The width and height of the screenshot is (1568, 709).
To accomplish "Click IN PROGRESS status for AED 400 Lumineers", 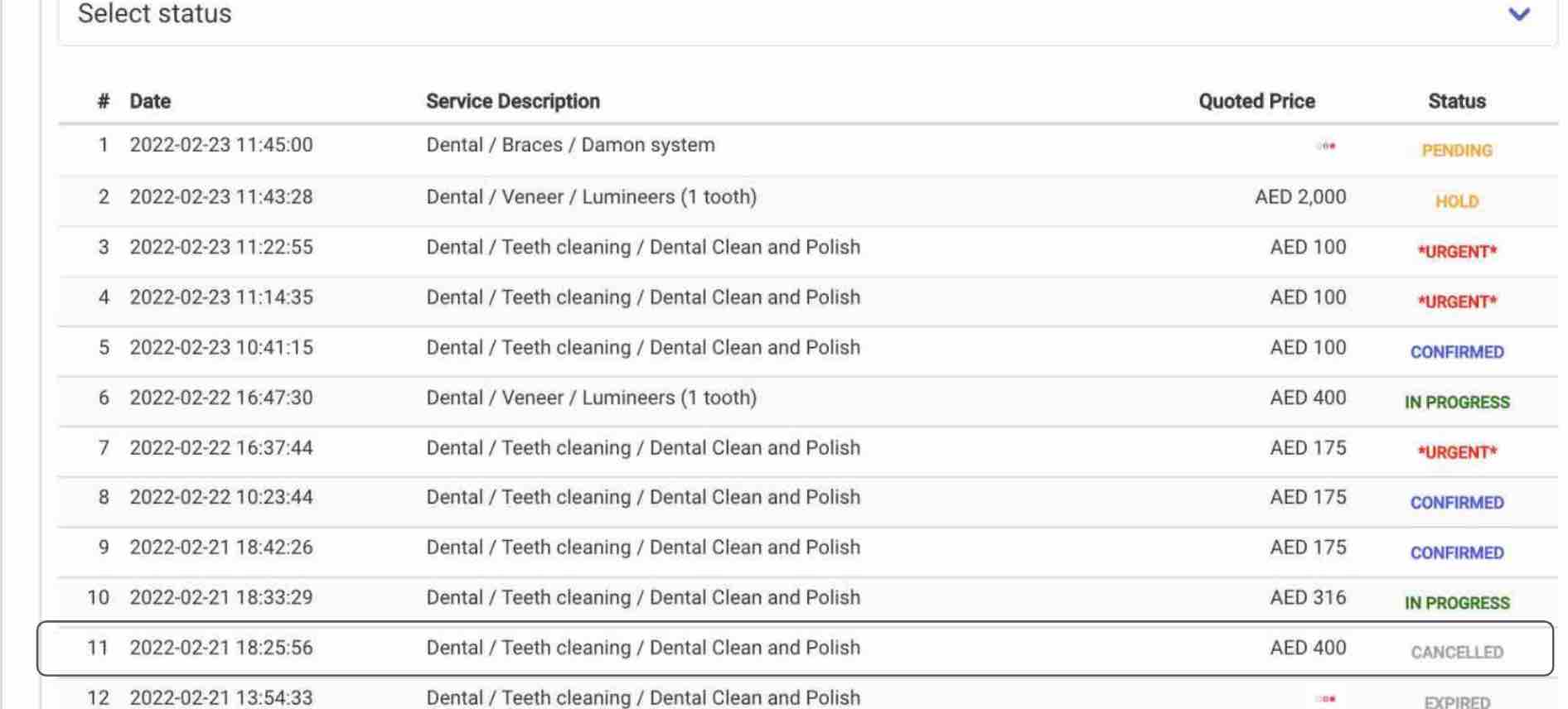I will (1457, 402).
